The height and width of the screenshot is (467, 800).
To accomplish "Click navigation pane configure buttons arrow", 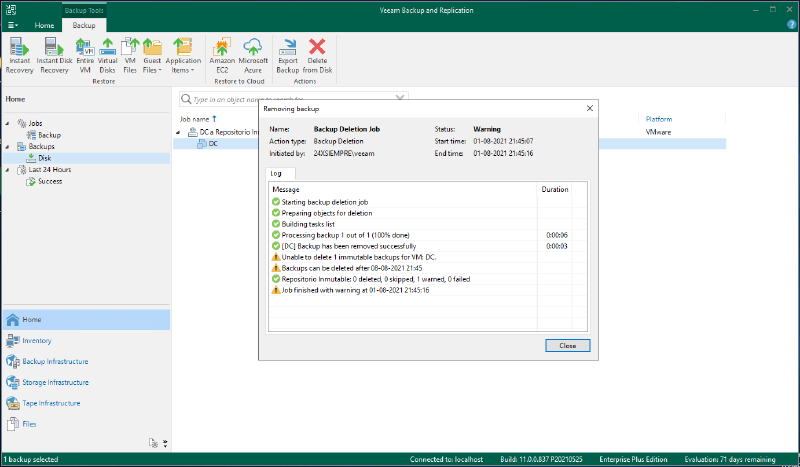I will tap(165, 443).
